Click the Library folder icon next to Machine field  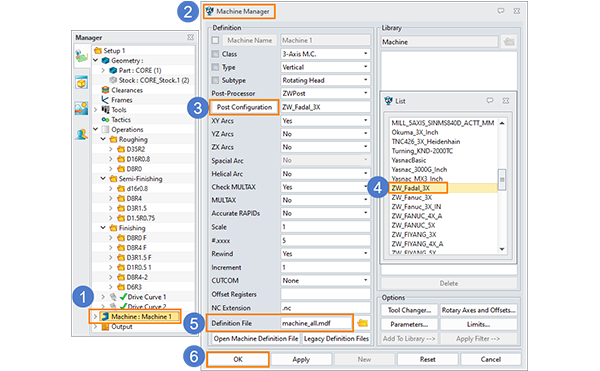pyautogui.click(x=509, y=42)
